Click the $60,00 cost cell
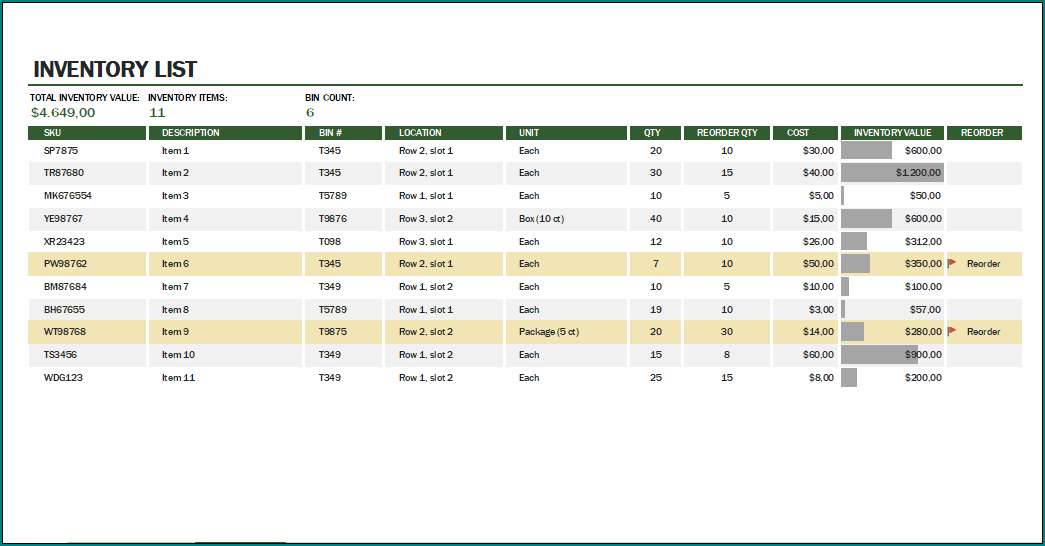 tap(818, 355)
